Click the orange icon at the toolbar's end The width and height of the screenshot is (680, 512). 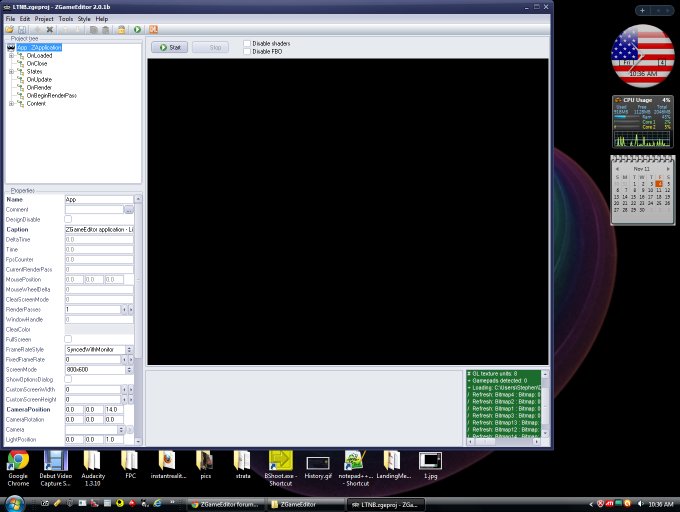[154, 29]
